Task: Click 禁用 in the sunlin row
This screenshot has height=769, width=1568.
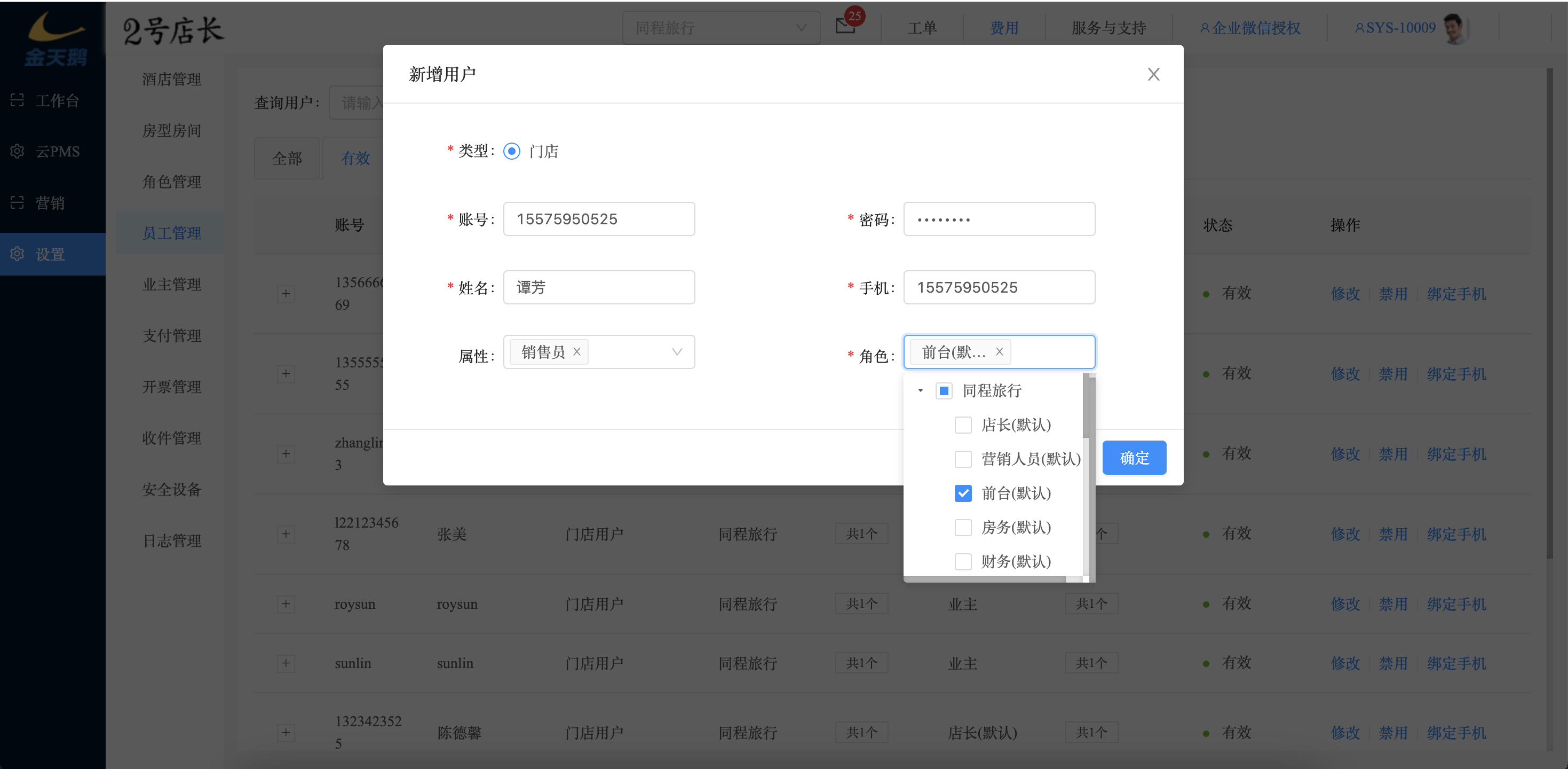Action: [x=1393, y=663]
